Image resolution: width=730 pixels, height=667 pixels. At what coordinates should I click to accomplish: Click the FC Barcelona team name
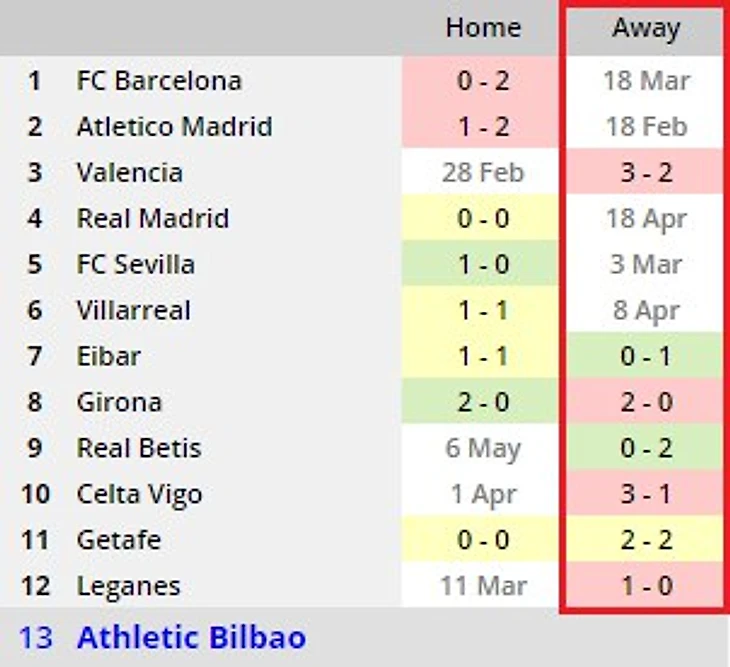pyautogui.click(x=158, y=81)
